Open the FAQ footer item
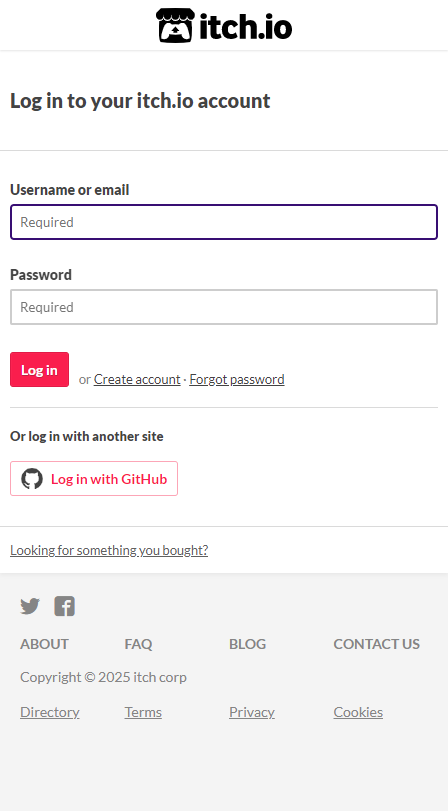This screenshot has width=448, height=811. tap(139, 644)
